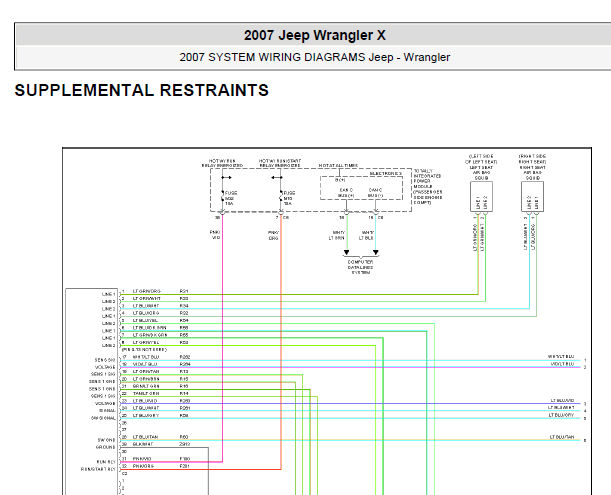611x495 pixels.
Task: Select the 'WHT/LT GRN' label under CAN C bus (+)
Action: click(337, 235)
